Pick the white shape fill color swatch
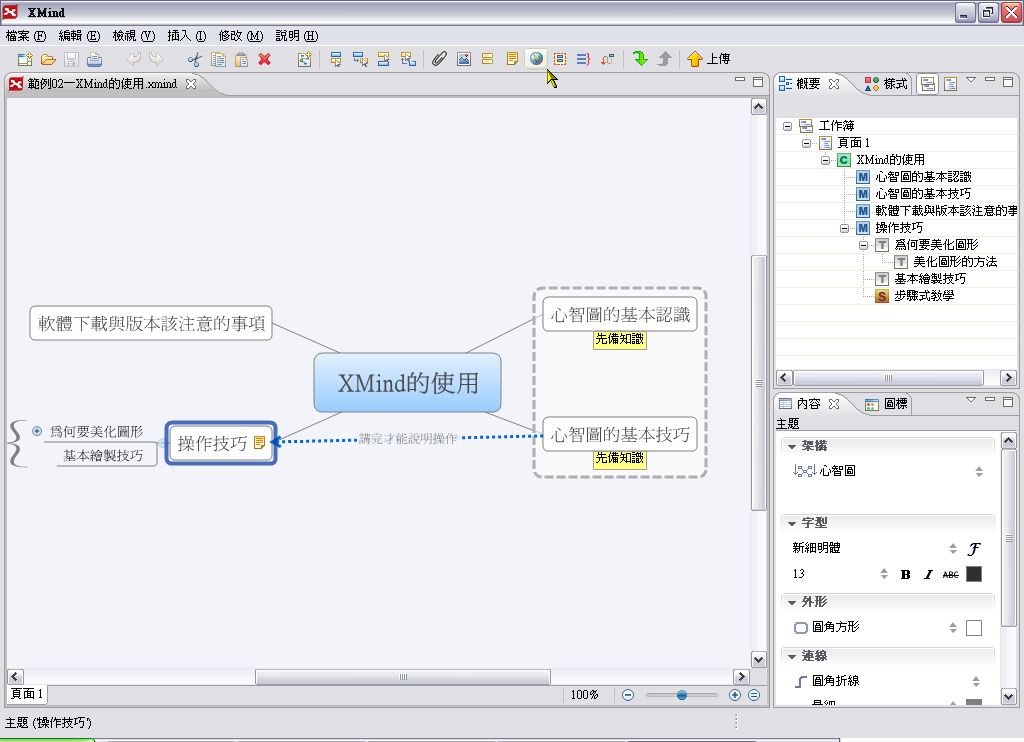The height and width of the screenshot is (742, 1024). pos(973,628)
